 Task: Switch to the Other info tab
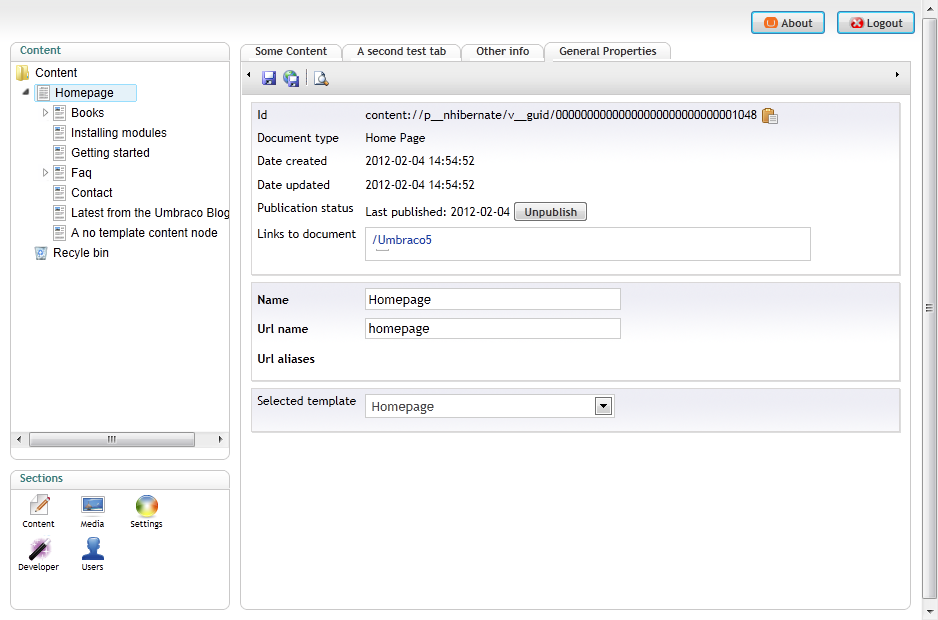point(502,51)
